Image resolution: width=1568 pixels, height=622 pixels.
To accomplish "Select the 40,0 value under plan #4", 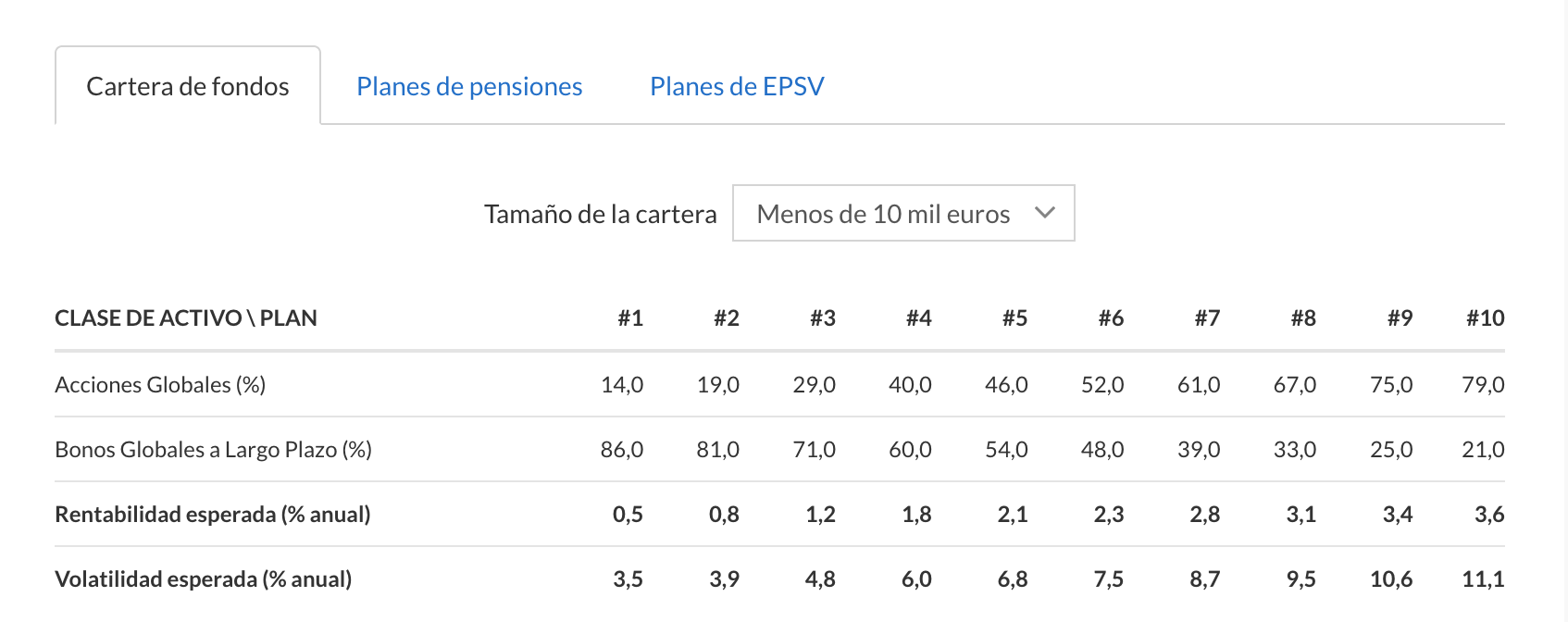I will 910,384.
